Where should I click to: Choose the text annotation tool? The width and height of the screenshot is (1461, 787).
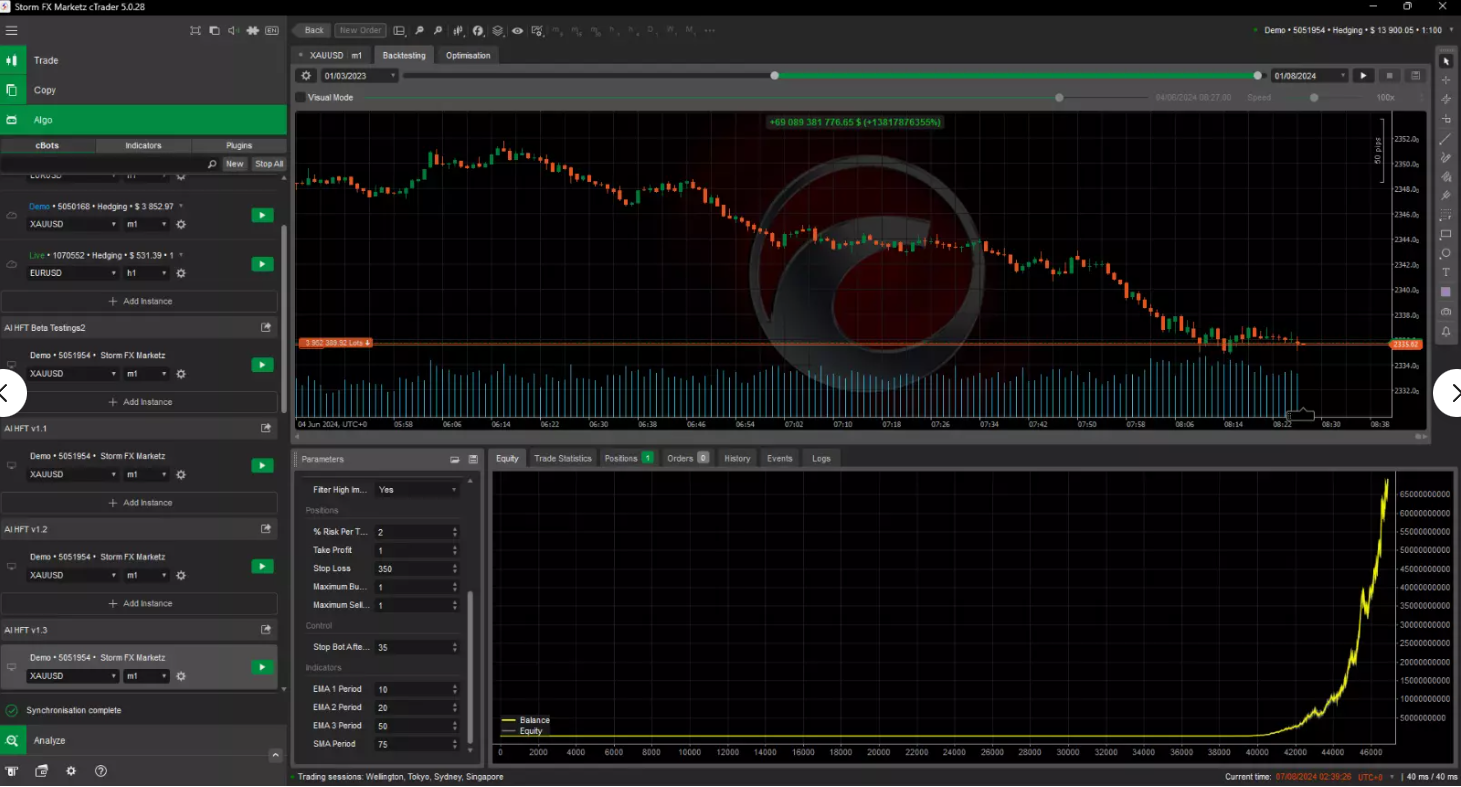click(1445, 272)
